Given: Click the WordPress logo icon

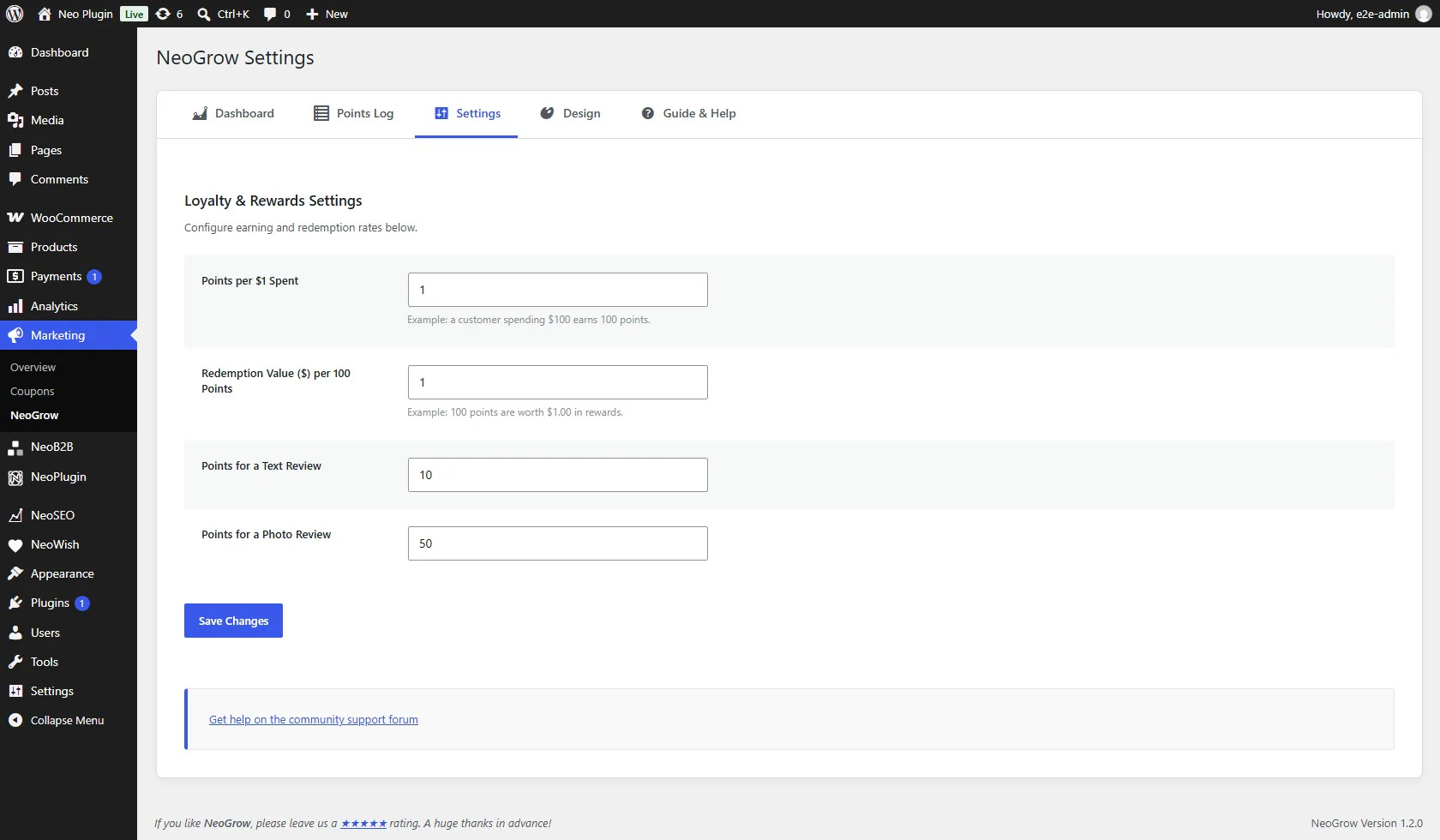Looking at the screenshot, I should pyautogui.click(x=15, y=14).
